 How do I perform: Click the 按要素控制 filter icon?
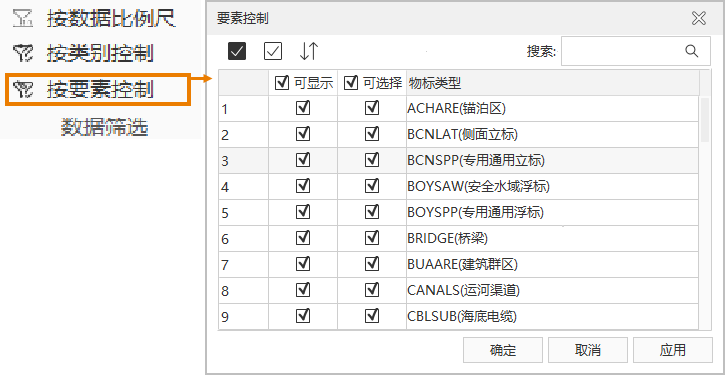tap(22, 90)
